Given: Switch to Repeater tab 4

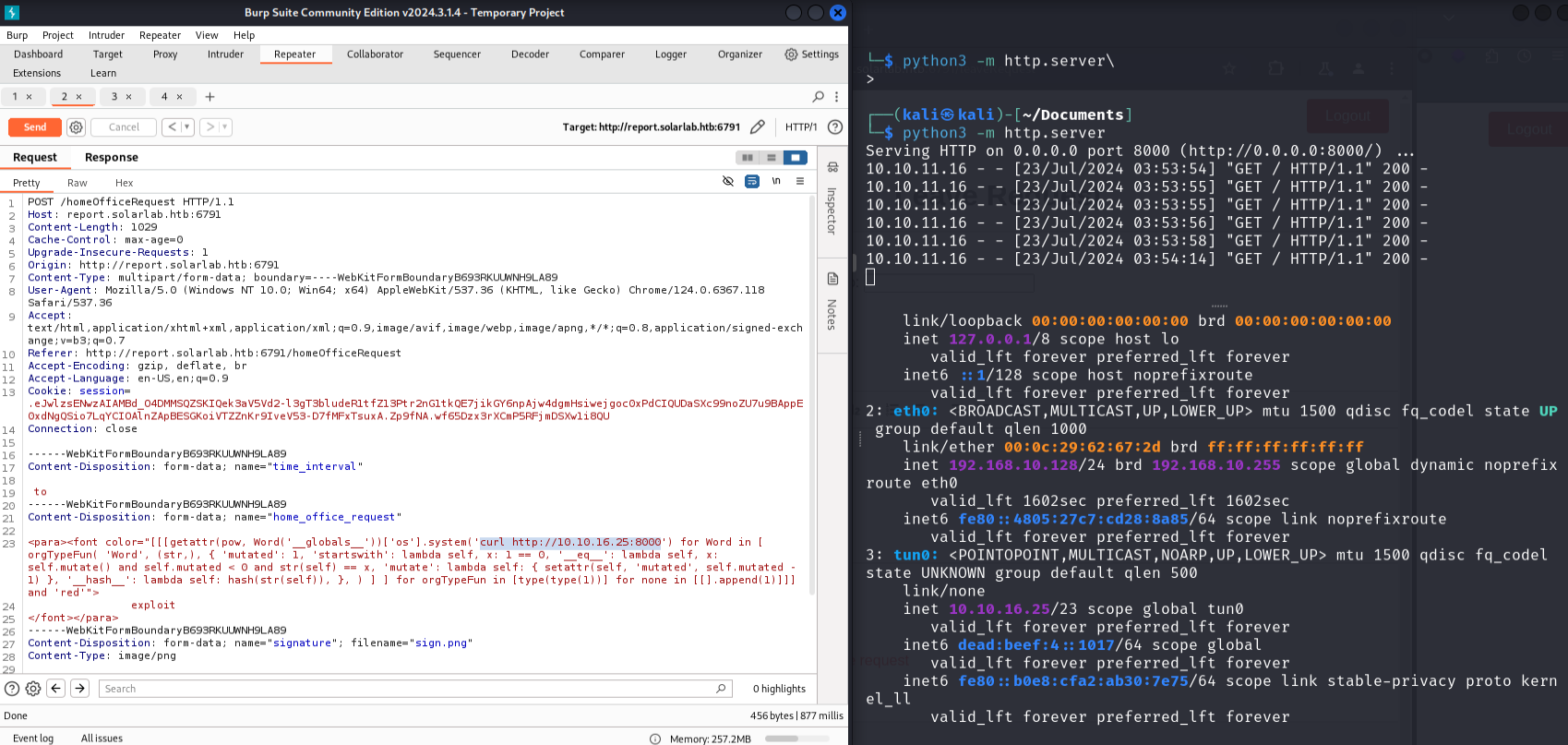Looking at the screenshot, I should (164, 97).
